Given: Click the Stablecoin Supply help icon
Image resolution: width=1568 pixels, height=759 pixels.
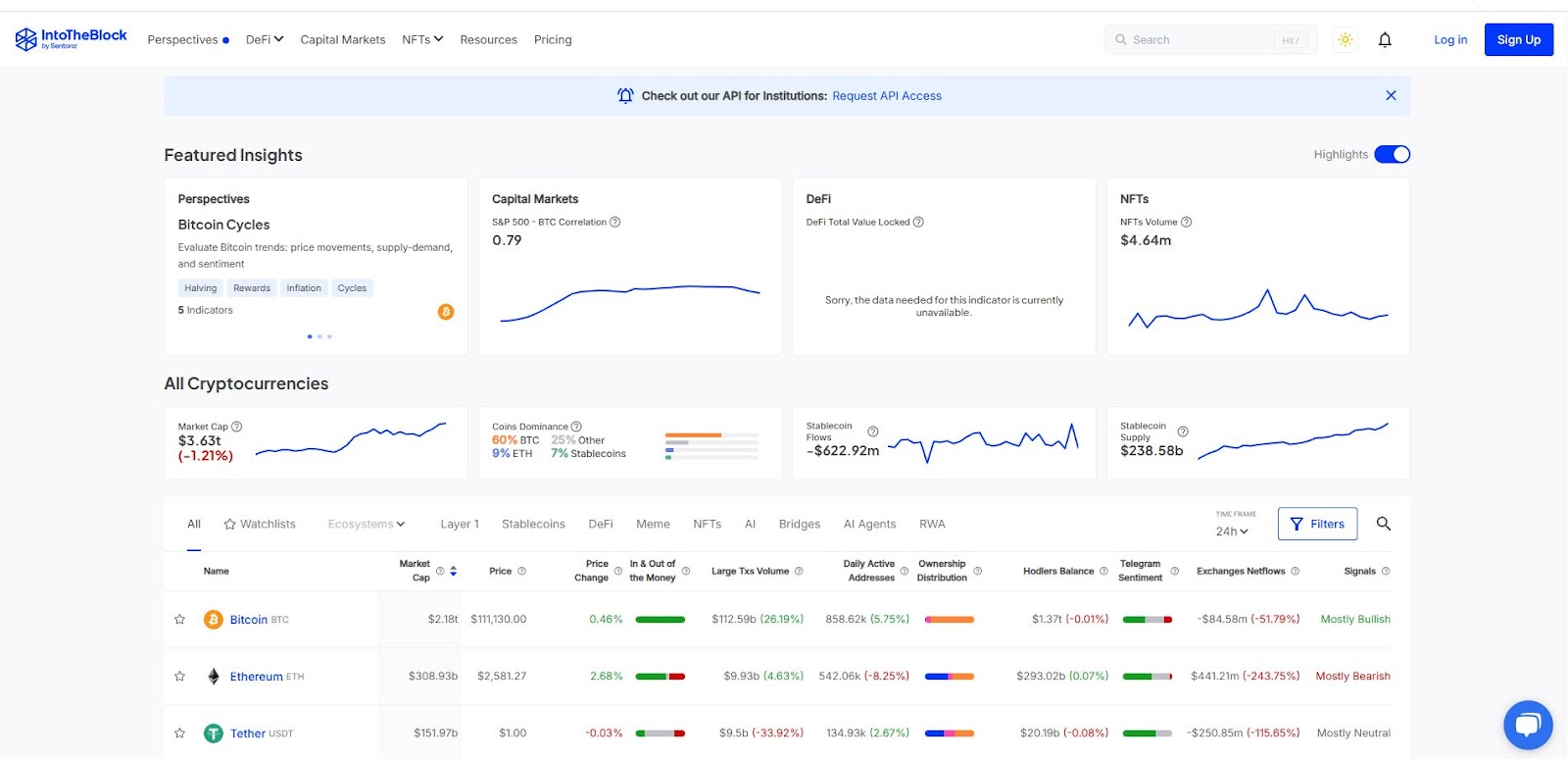Looking at the screenshot, I should [x=1183, y=431].
